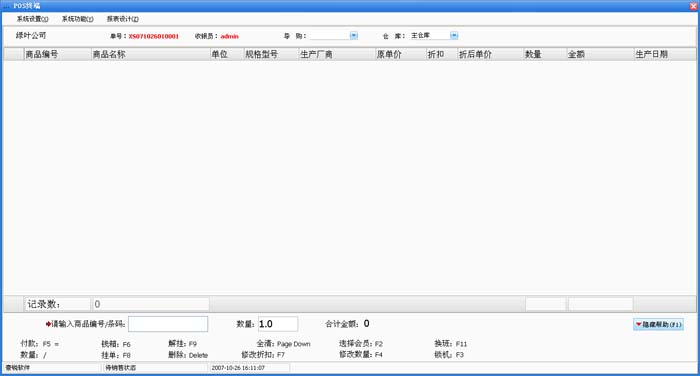Click the 隐藏帮助 (F1) button
Image resolution: width=700 pixels, height=376 pixels.
coord(658,324)
